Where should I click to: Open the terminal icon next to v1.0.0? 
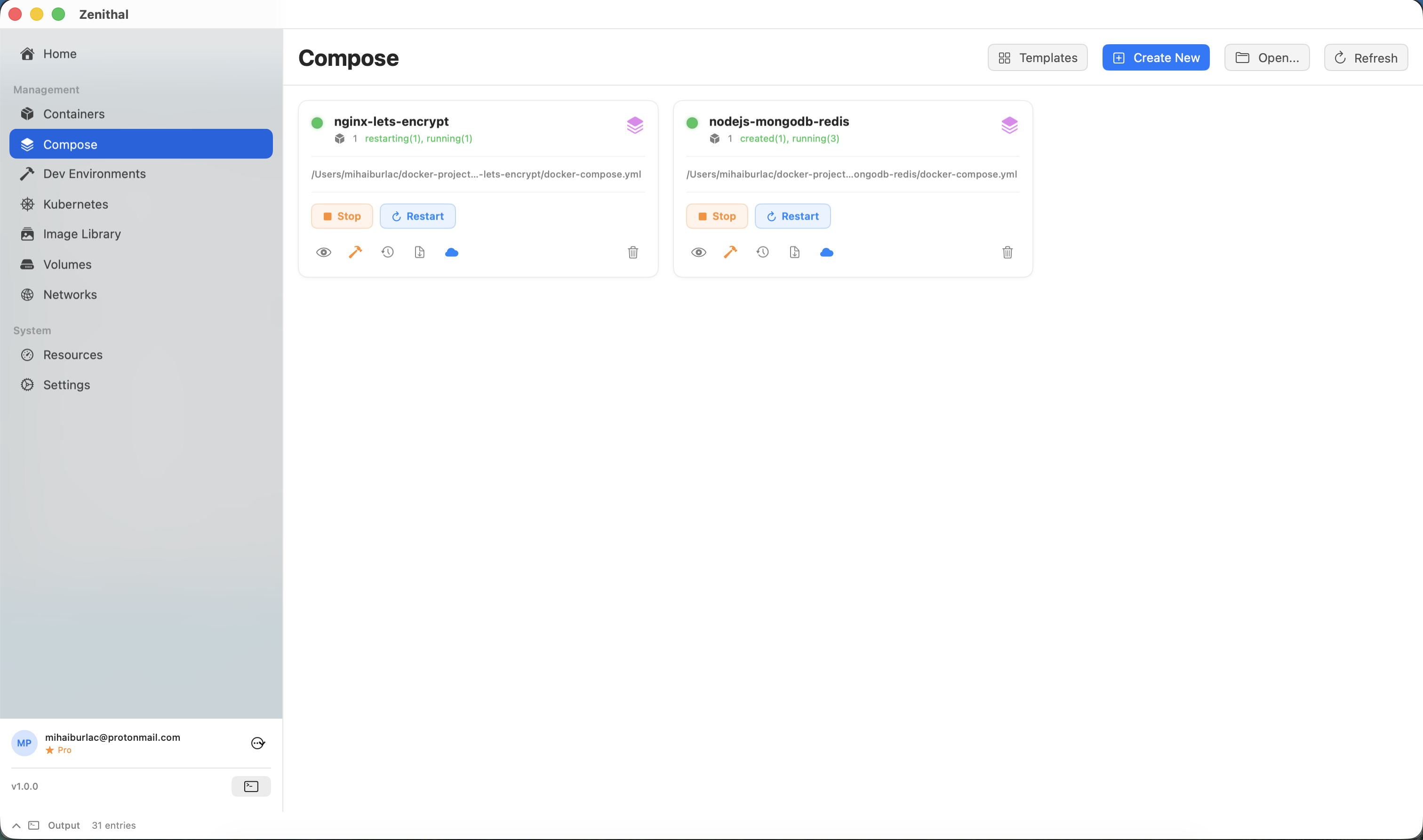click(x=251, y=785)
